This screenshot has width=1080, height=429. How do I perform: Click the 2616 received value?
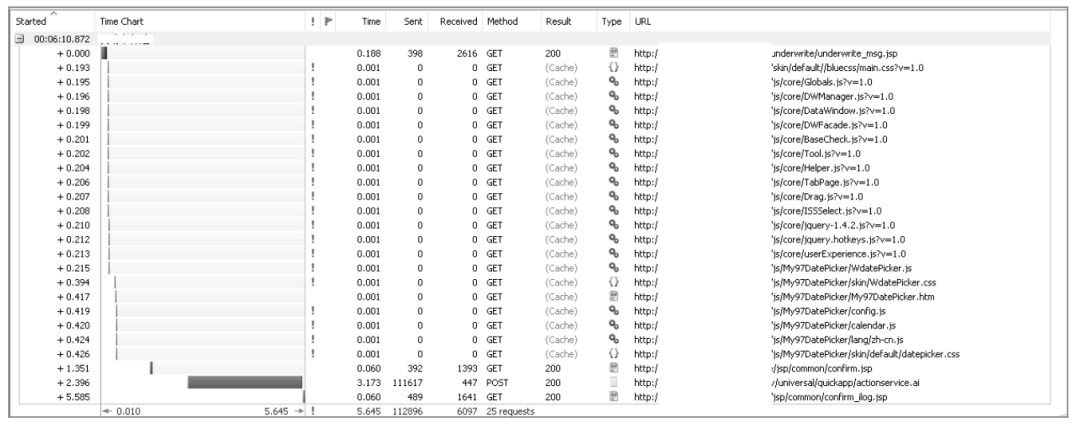tap(467, 53)
